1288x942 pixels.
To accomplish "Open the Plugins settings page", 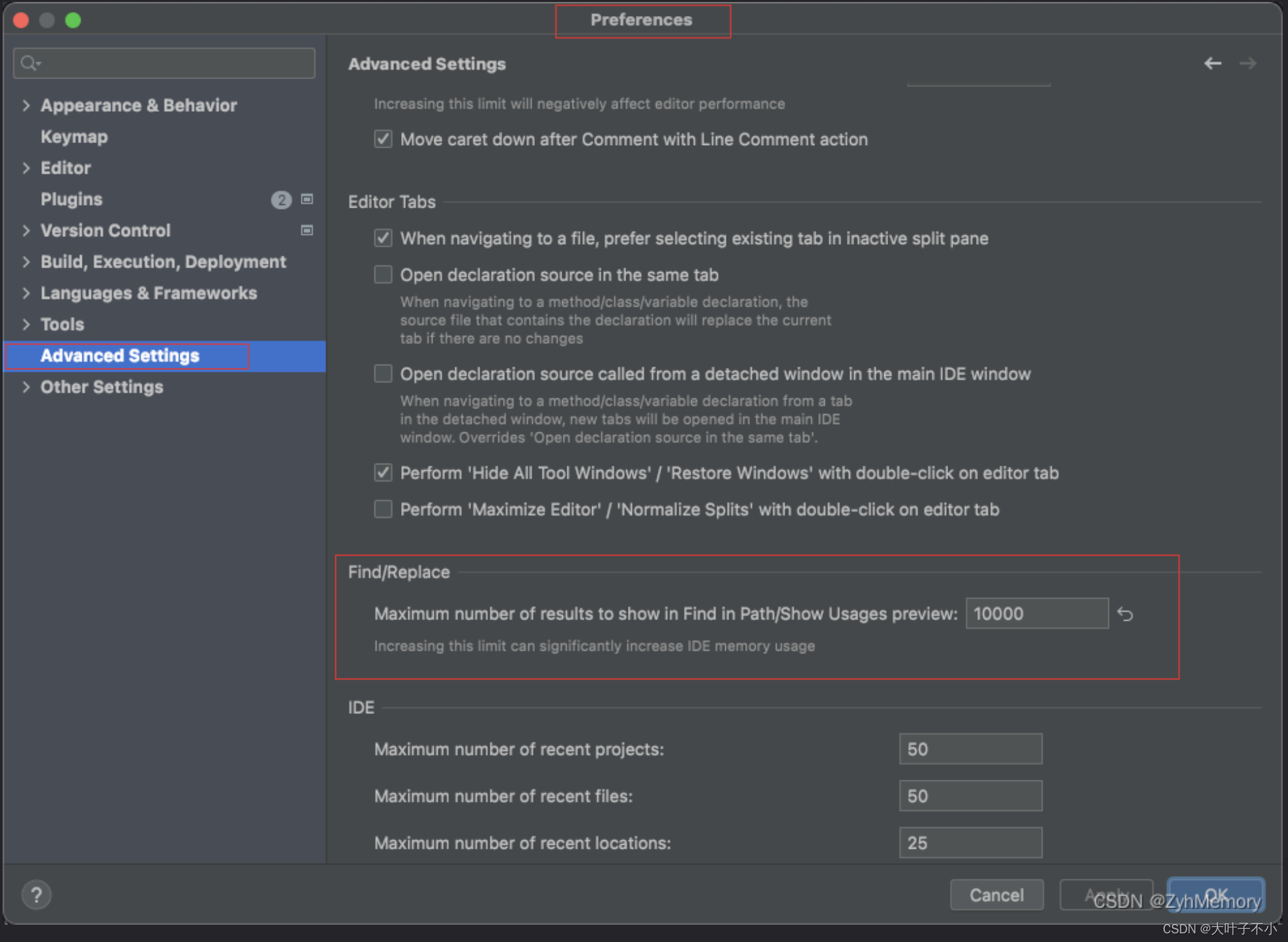I will click(71, 199).
